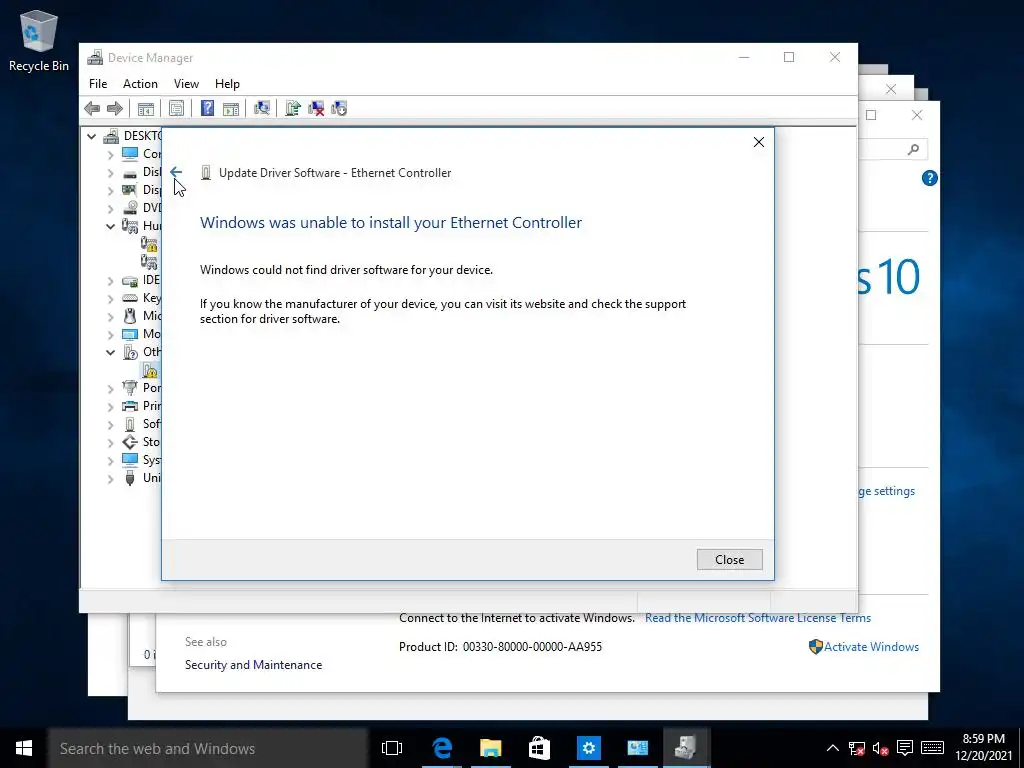Click the Update Driver Software toolbar icon
Screen dimensions: 1024x768
(x=293, y=108)
